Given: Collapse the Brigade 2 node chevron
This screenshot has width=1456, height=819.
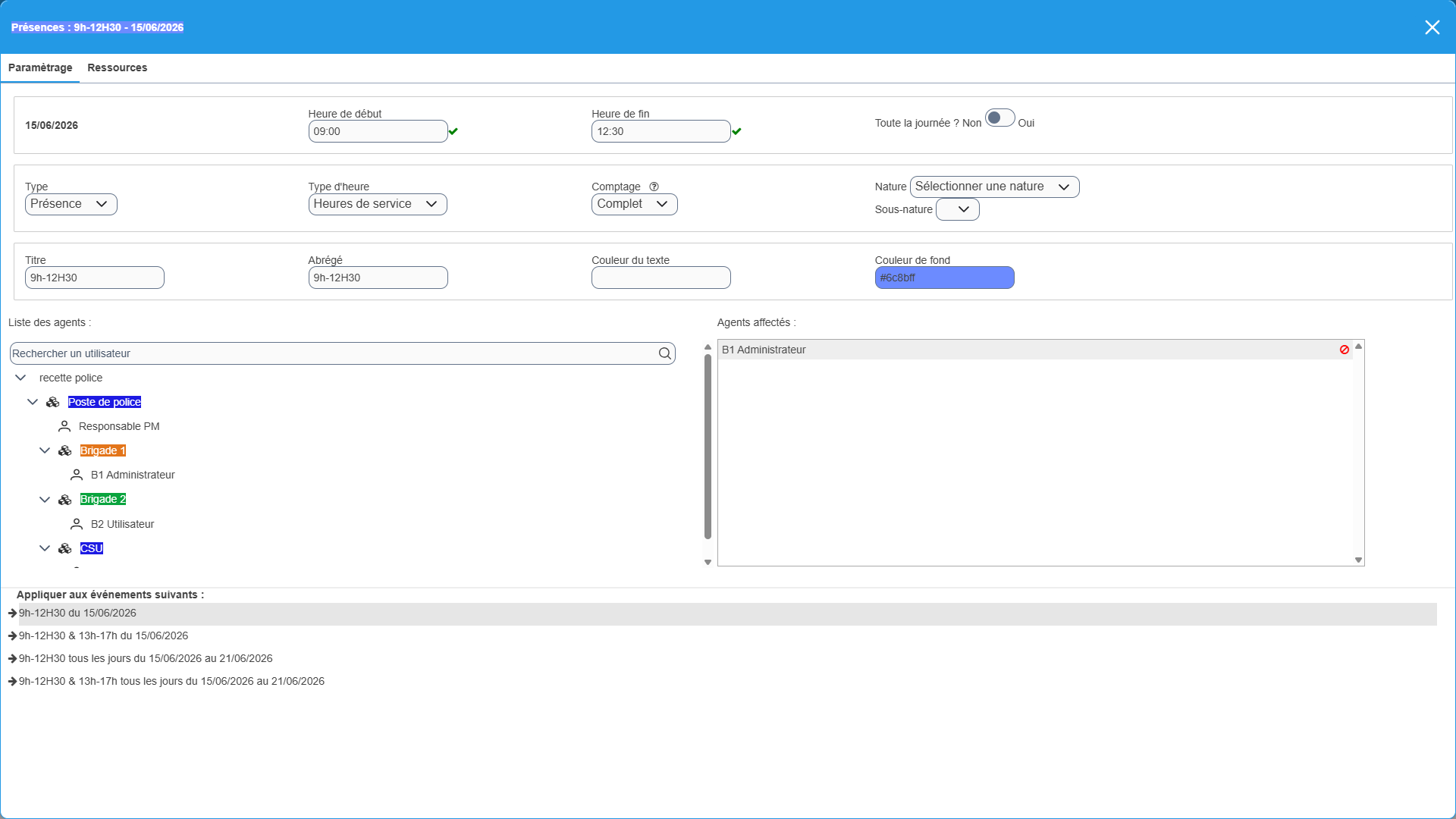Looking at the screenshot, I should coord(45,500).
